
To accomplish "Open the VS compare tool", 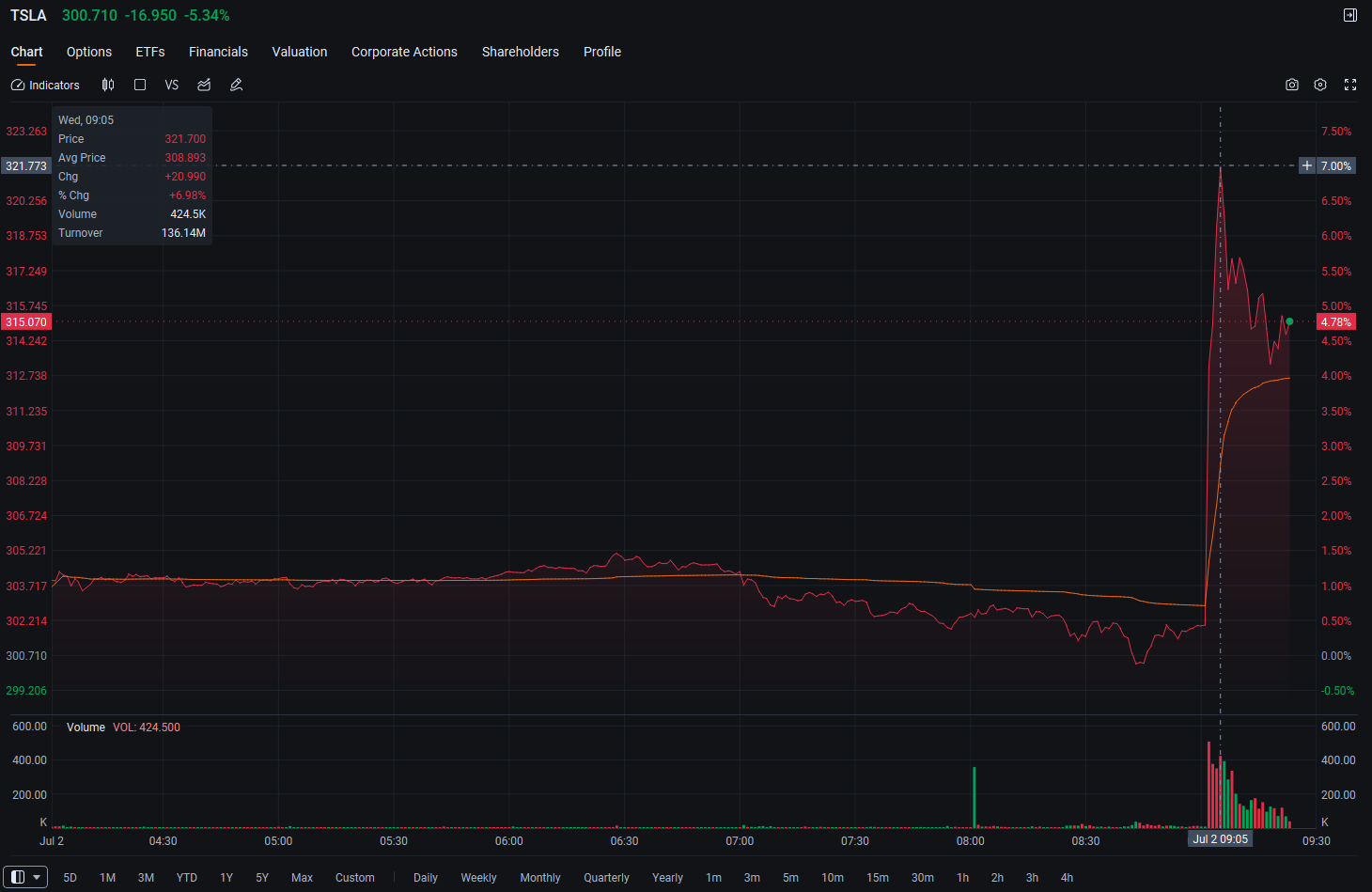I will [x=172, y=85].
